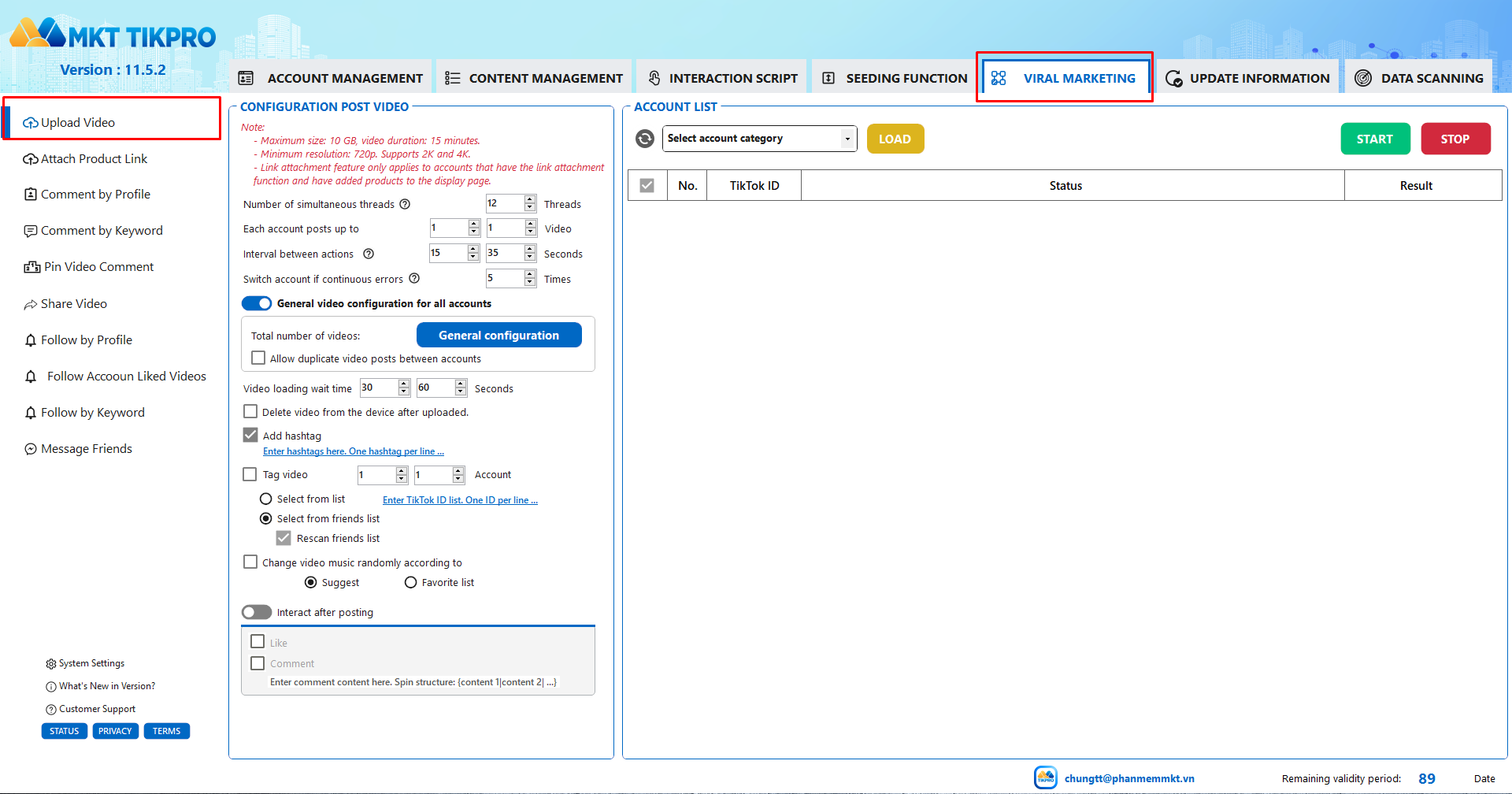The width and height of the screenshot is (1512, 794).
Task: Open the Select account category dropdown
Action: point(759,139)
